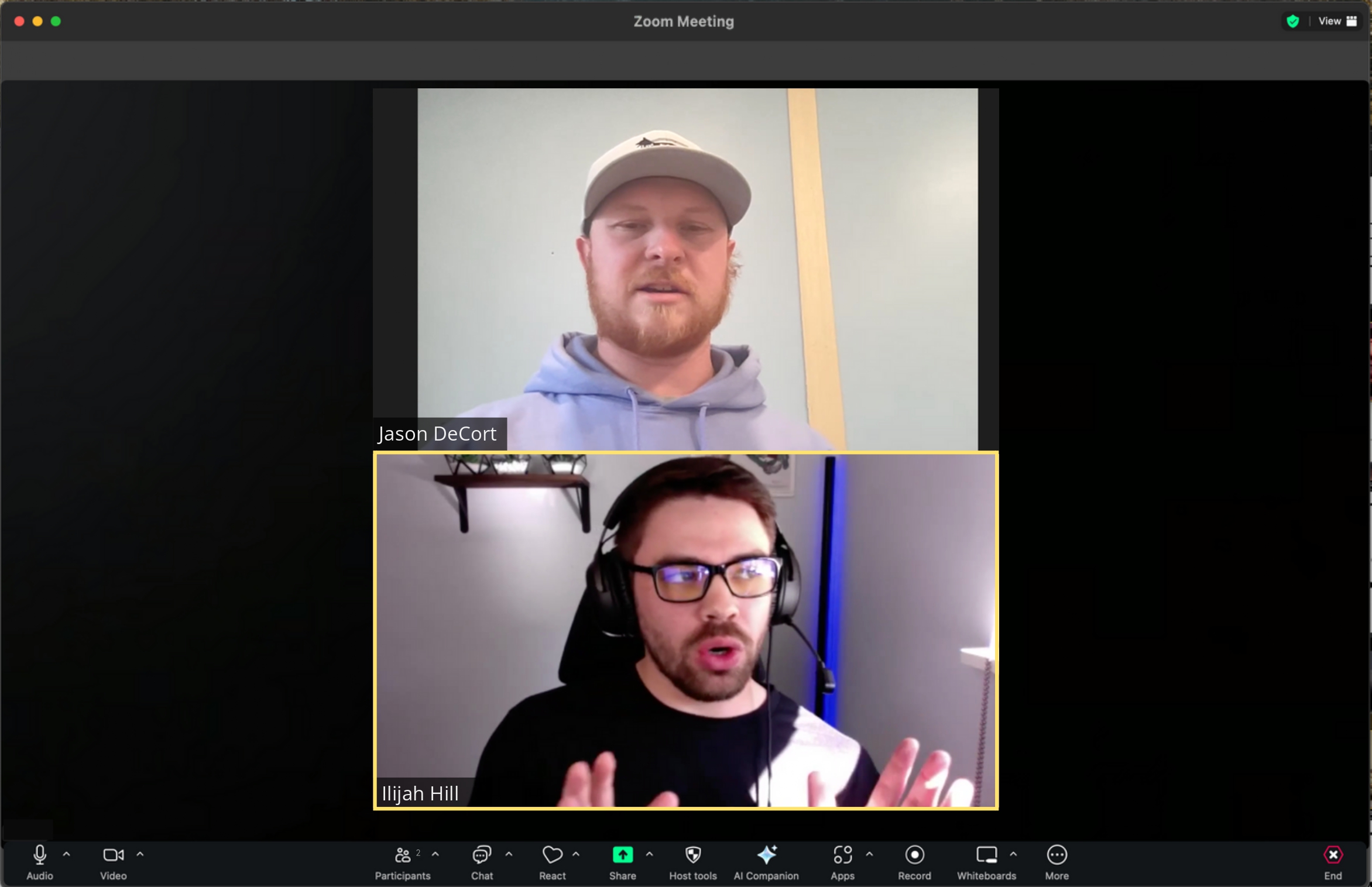Open Host tools shield menu

pyautogui.click(x=693, y=862)
